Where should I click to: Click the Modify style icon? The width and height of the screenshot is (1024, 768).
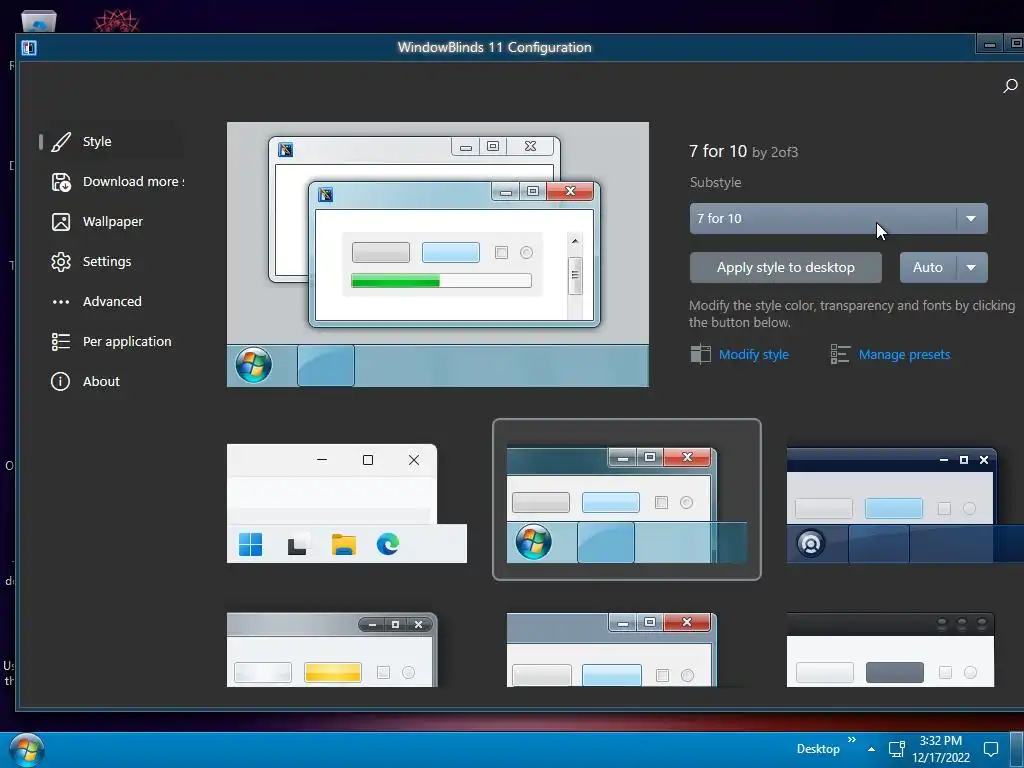coord(700,354)
